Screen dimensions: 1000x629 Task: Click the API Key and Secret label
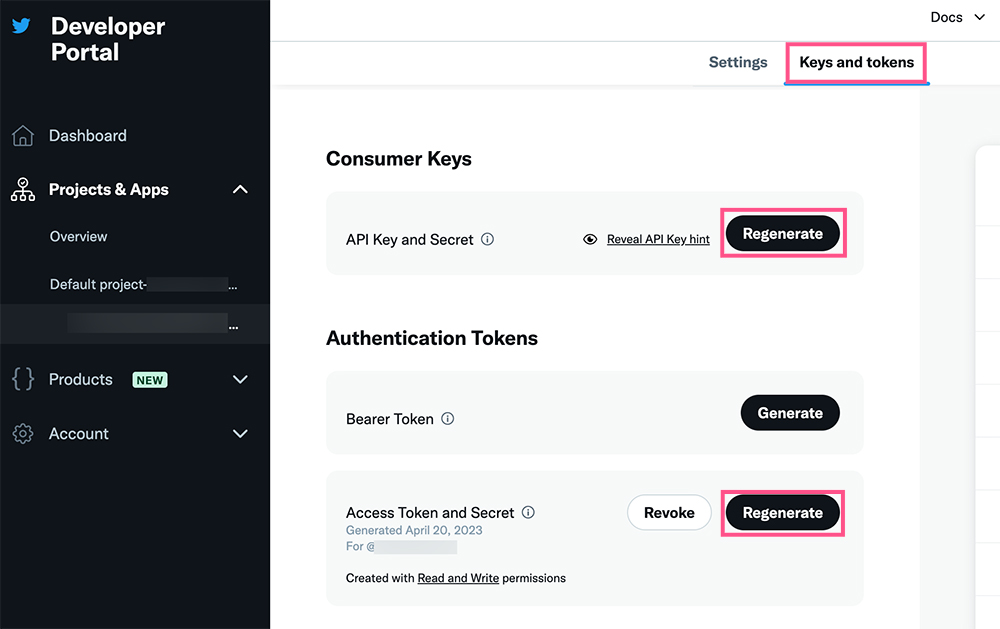point(409,240)
